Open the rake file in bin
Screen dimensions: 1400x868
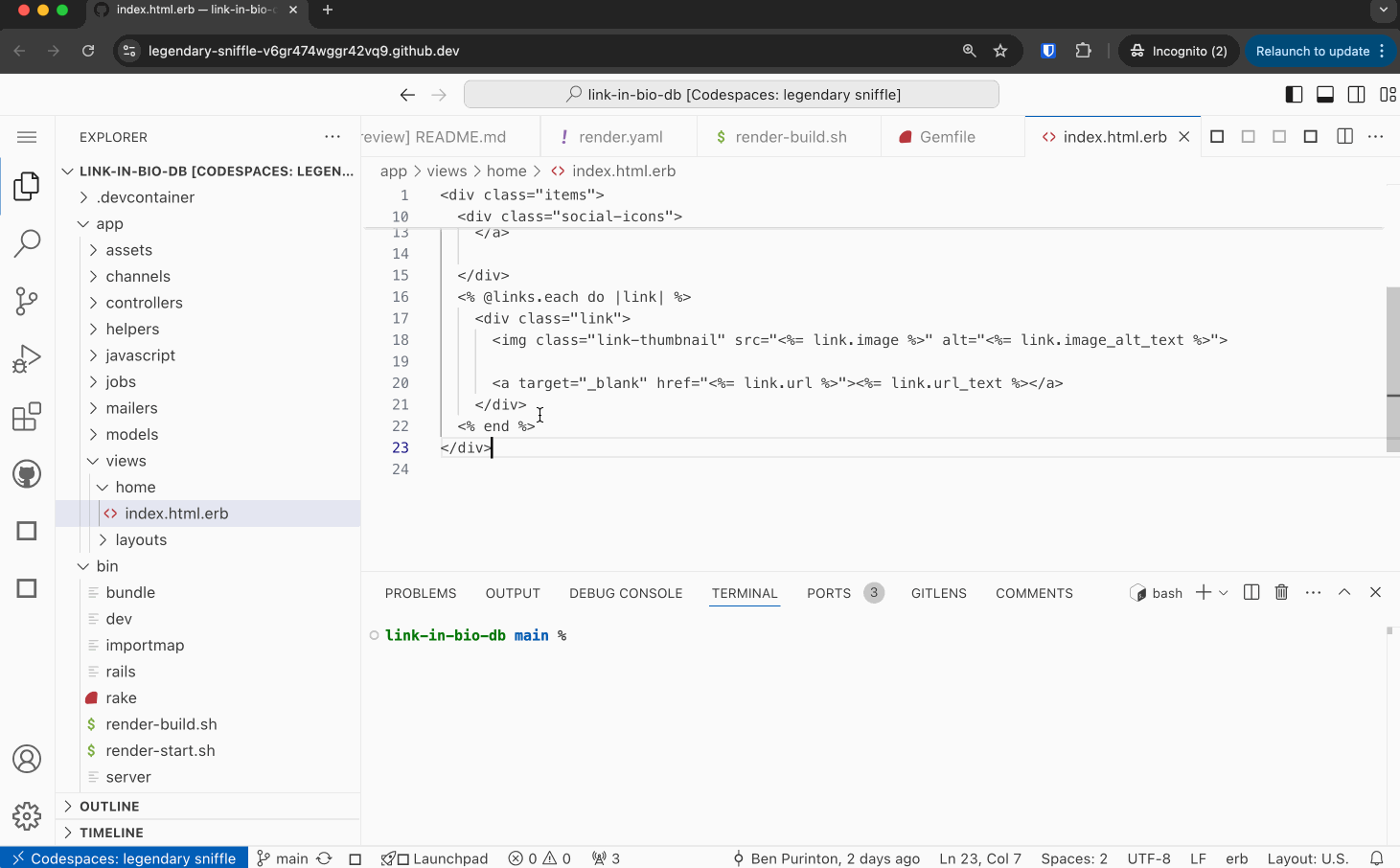(208, 698)
